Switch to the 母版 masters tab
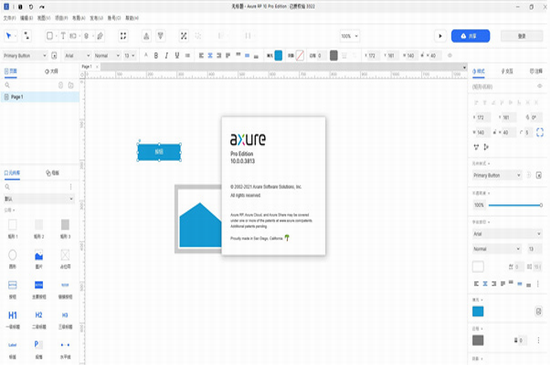Viewport: 550px width, 365px height. pyautogui.click(x=53, y=173)
